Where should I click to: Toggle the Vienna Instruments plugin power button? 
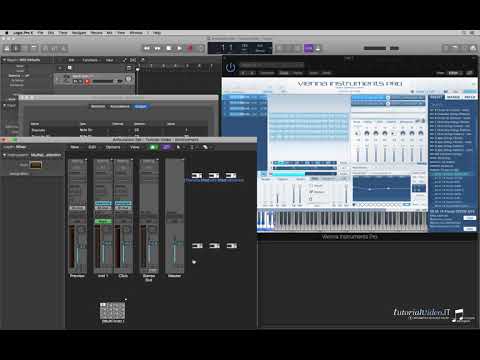click(230, 68)
